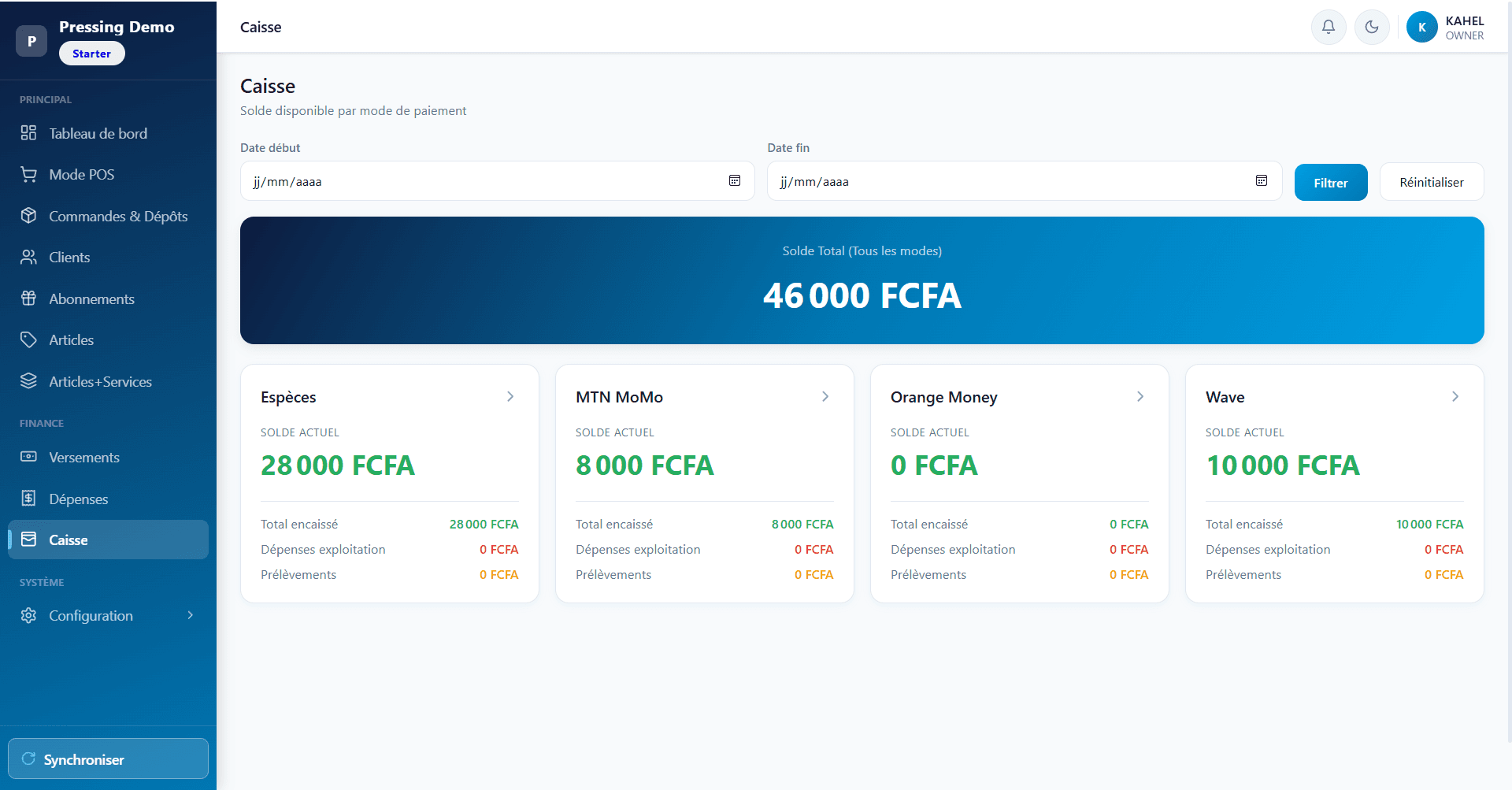Open MTN MoMo details via its chevron

(825, 397)
